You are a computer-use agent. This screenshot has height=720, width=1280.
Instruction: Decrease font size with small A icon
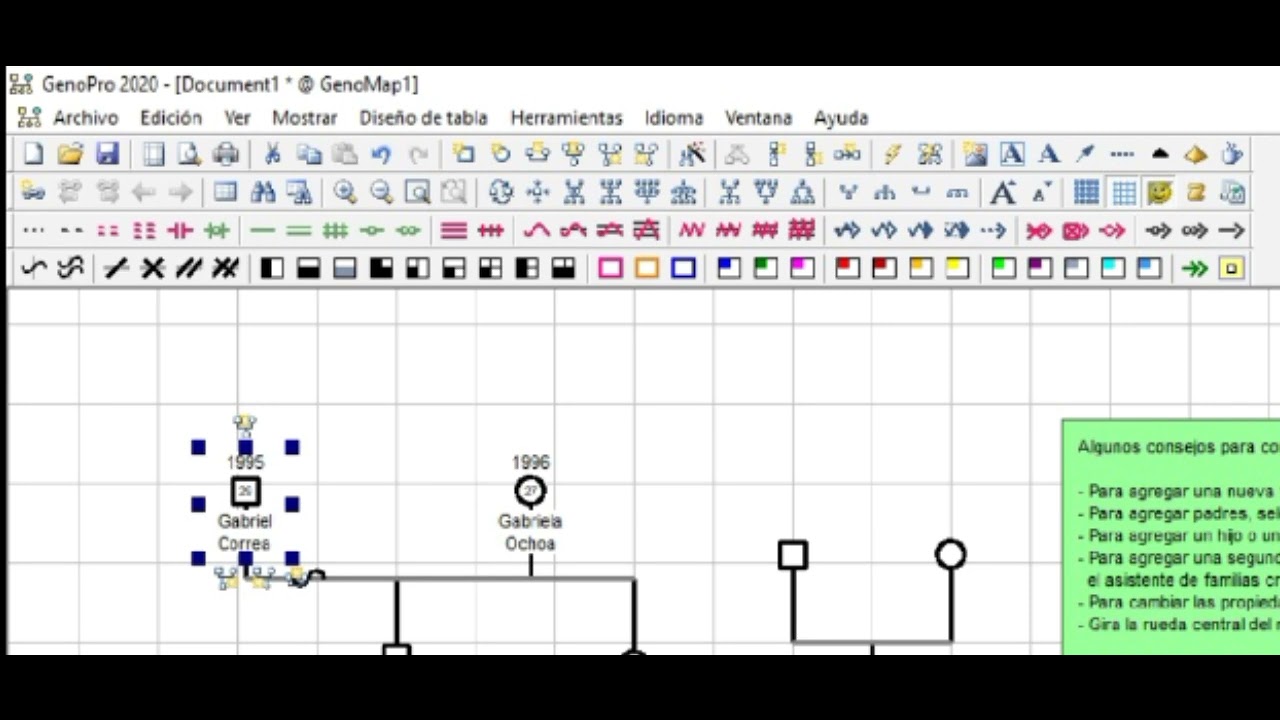pyautogui.click(x=1041, y=192)
